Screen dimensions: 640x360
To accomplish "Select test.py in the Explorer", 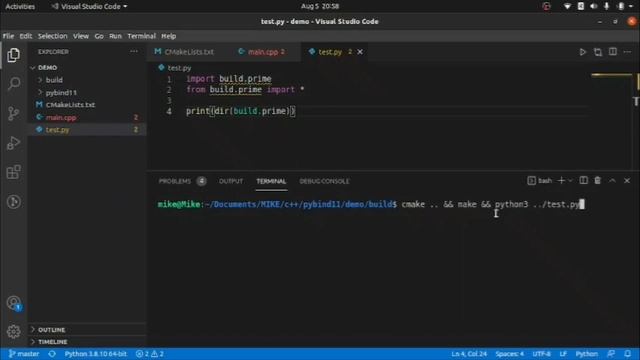I will pyautogui.click(x=57, y=130).
